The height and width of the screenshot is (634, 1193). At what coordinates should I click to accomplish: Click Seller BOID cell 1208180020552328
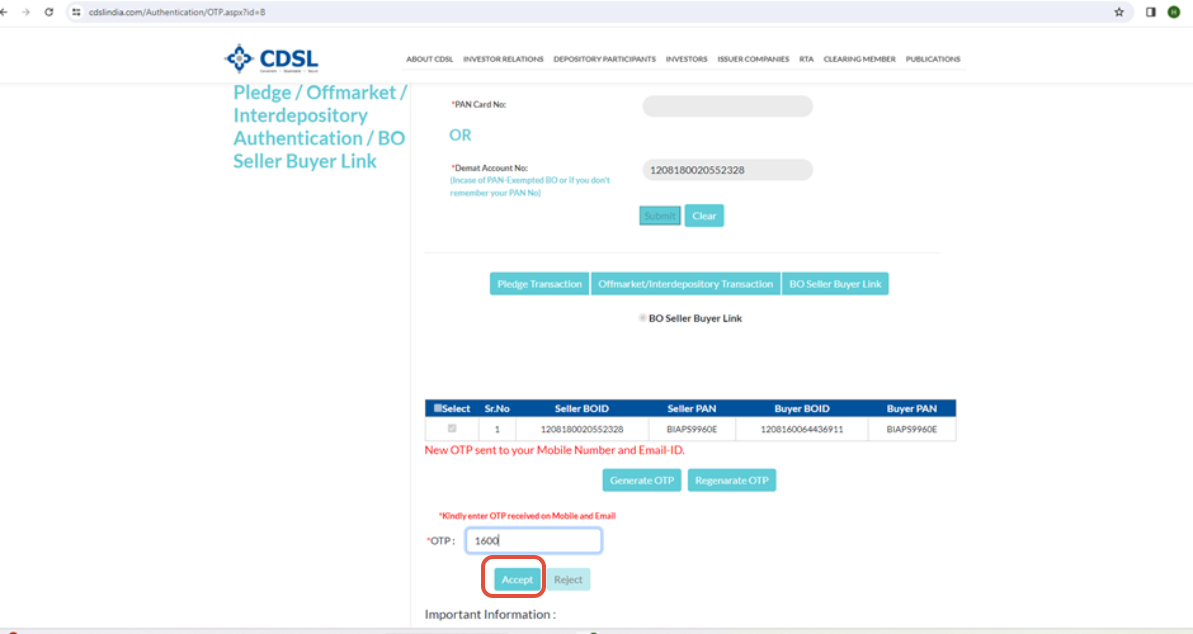pyautogui.click(x=582, y=429)
